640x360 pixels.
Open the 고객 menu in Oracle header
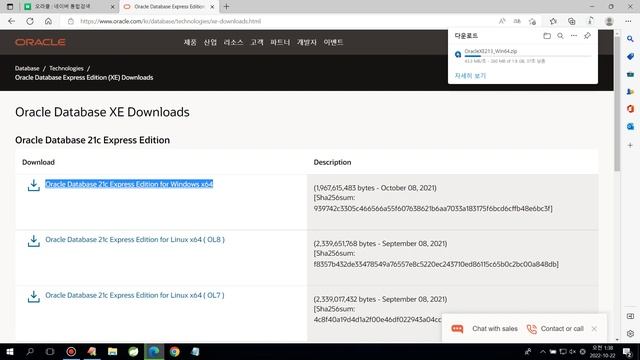pyautogui.click(x=257, y=42)
